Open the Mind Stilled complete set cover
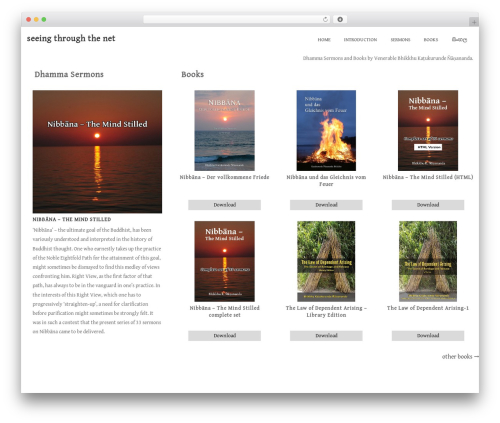Image resolution: width=500 pixels, height=423 pixels. [x=224, y=261]
